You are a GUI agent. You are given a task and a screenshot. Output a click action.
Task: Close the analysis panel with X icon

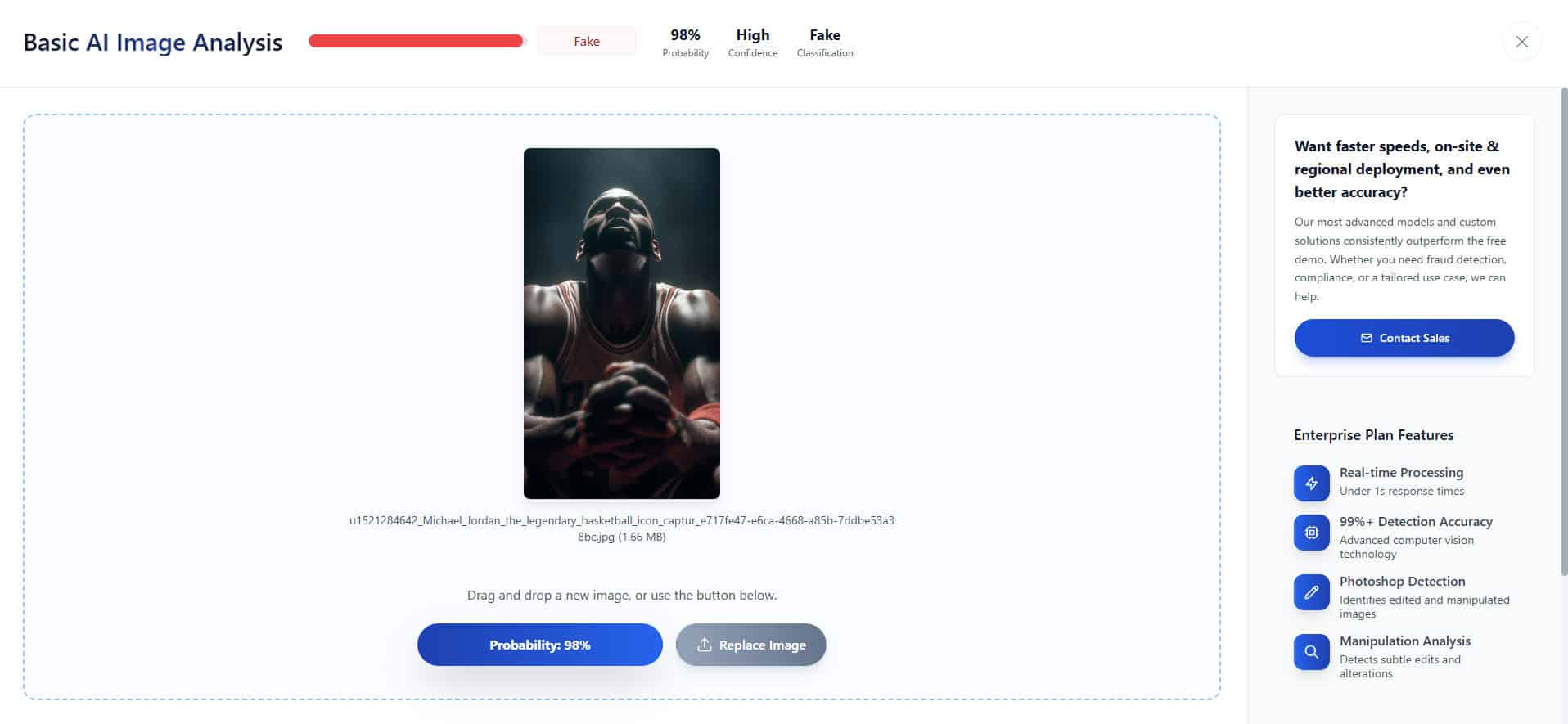pos(1521,42)
